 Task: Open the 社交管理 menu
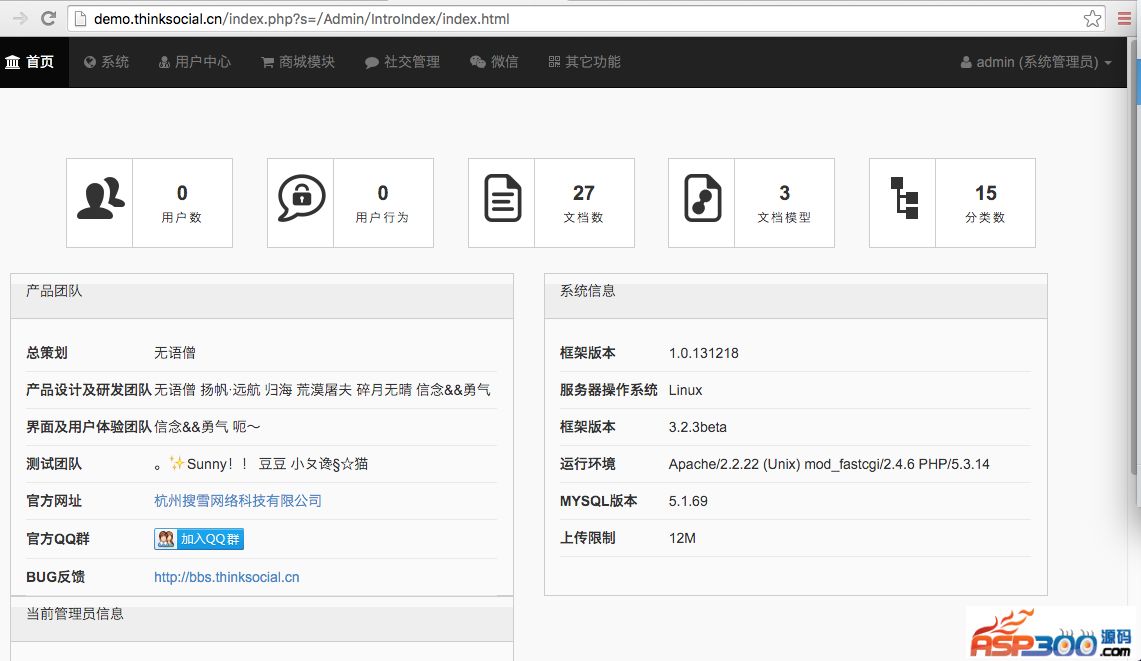[402, 62]
